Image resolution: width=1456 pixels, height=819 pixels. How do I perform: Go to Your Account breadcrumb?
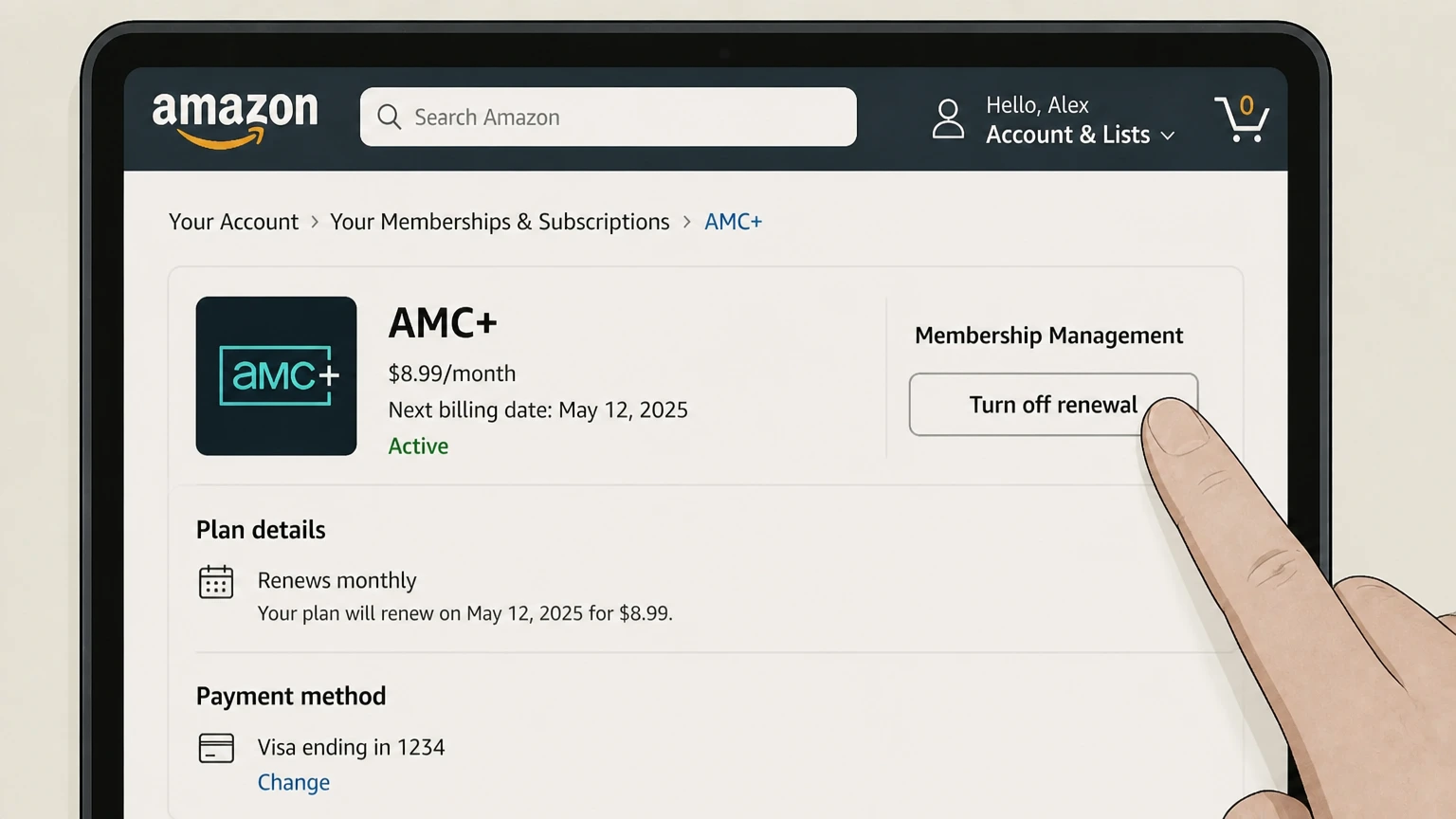(x=233, y=222)
